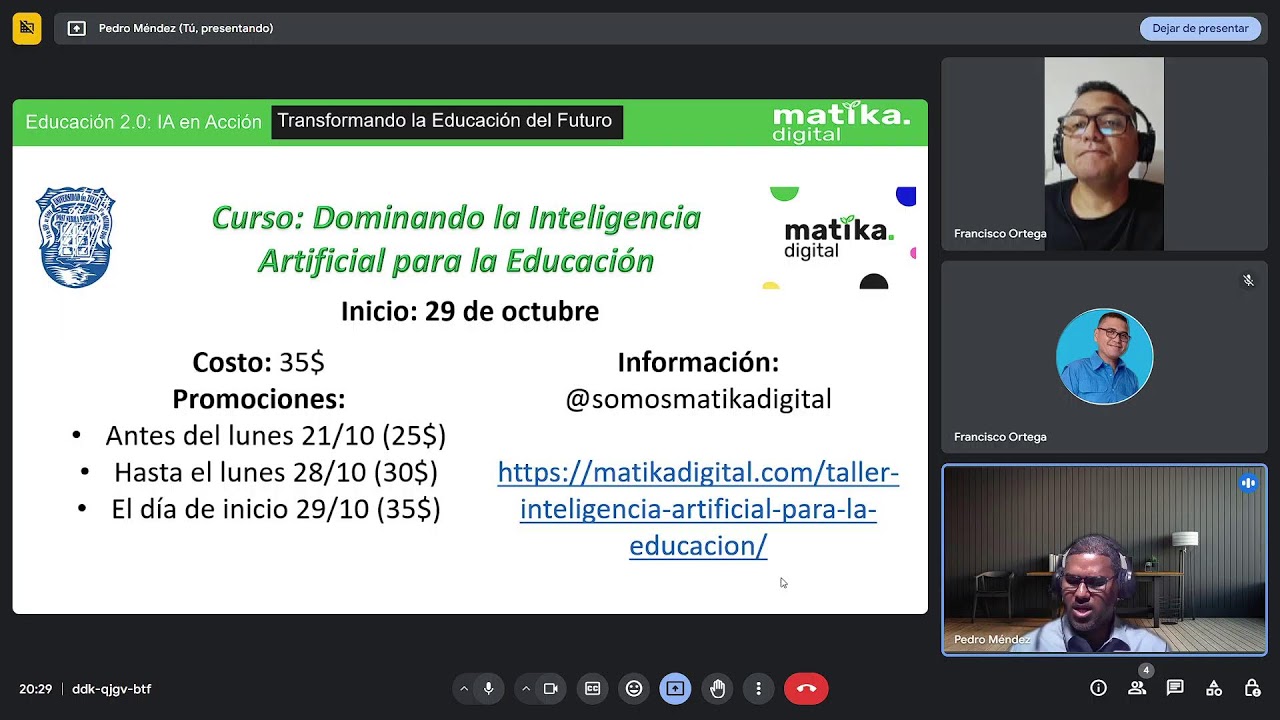This screenshot has height=720, width=1280.
Task: Click 'El día de inicio 29/10 (35$)' bullet
Action: (276, 509)
